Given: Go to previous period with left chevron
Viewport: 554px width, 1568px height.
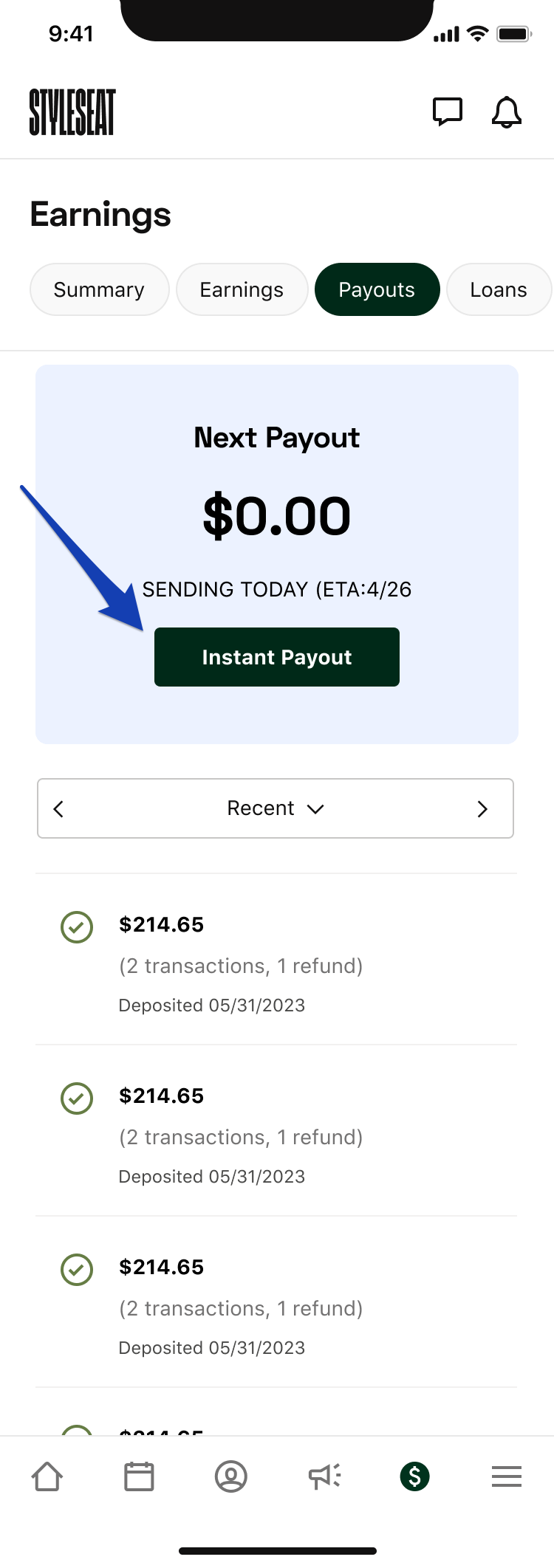Looking at the screenshot, I should click(x=59, y=809).
